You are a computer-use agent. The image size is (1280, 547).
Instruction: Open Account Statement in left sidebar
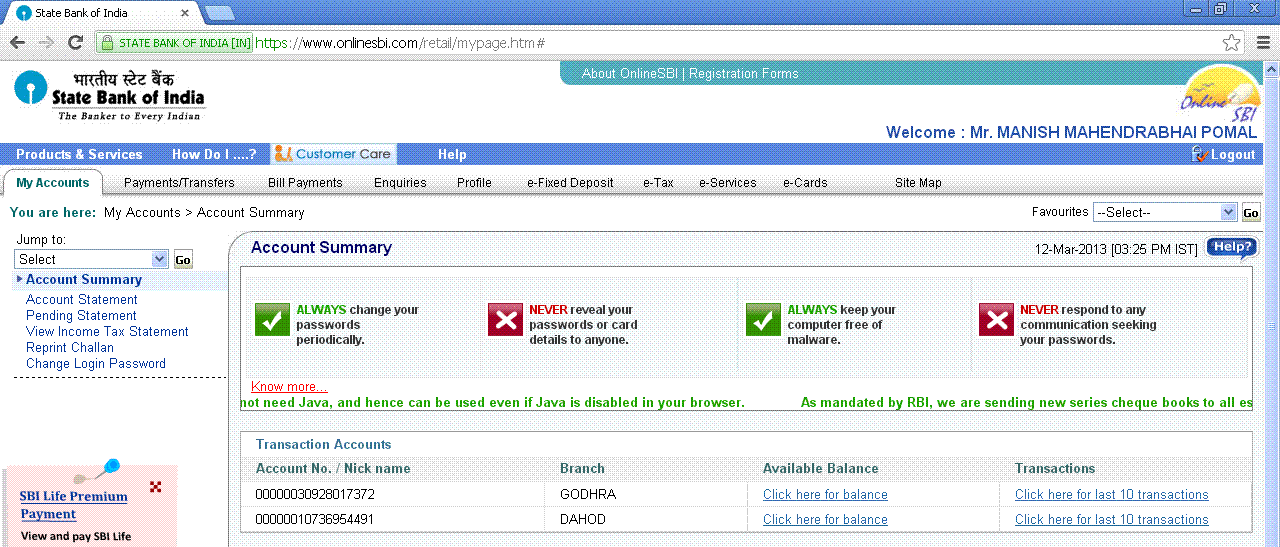point(82,300)
